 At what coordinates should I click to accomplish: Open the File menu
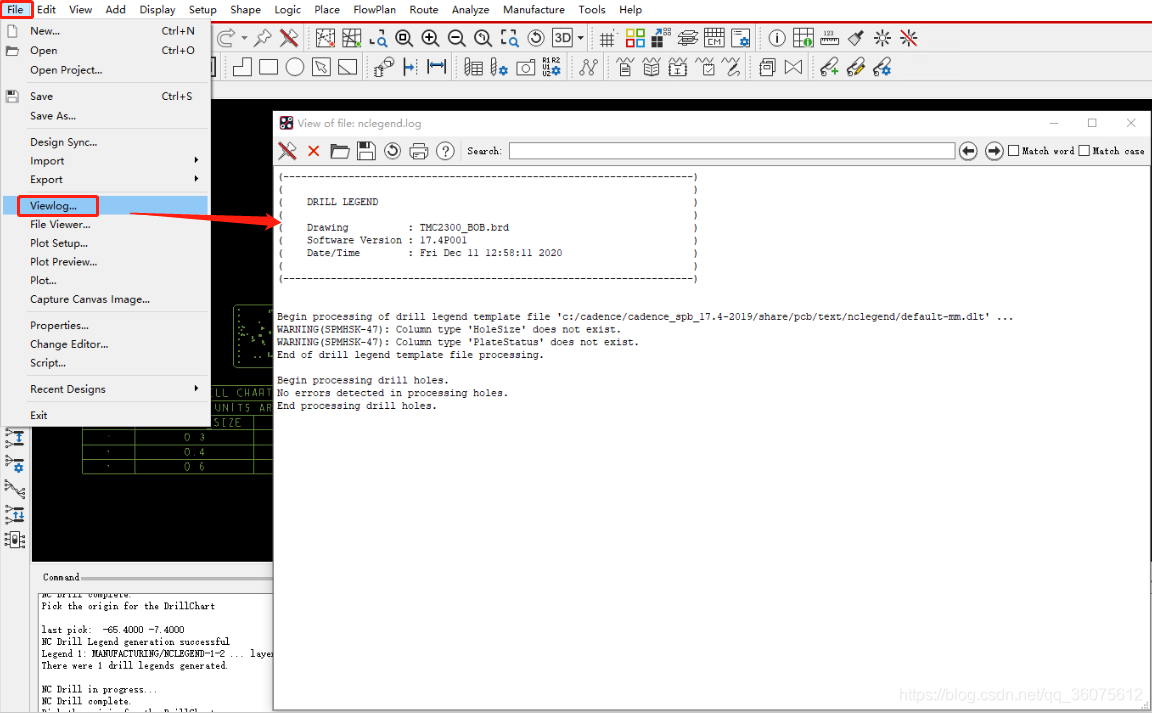(15, 10)
